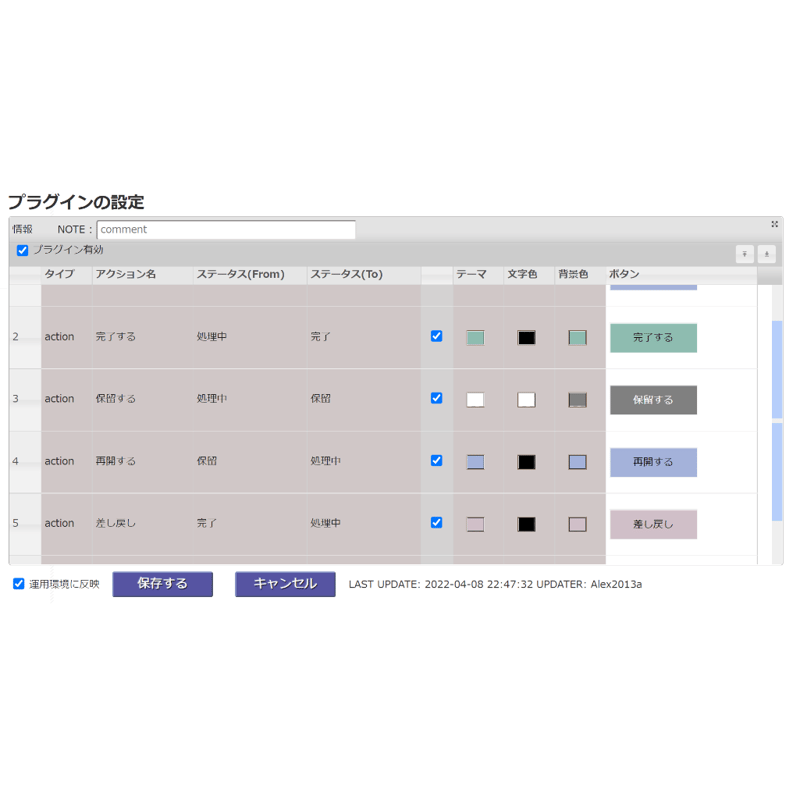
Task: Click the 完了する preview button
Action: [654, 338]
